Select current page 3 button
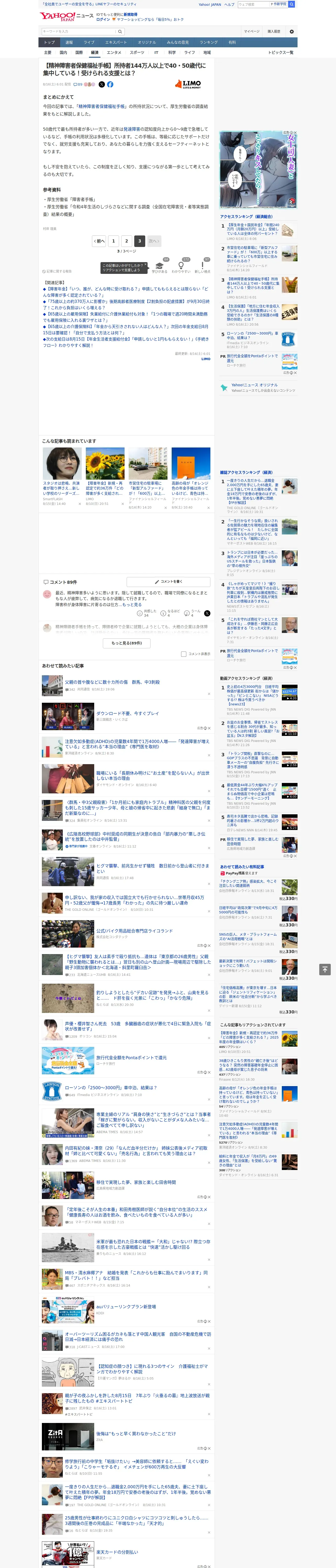The image size is (336, 1568). pyautogui.click(x=140, y=241)
